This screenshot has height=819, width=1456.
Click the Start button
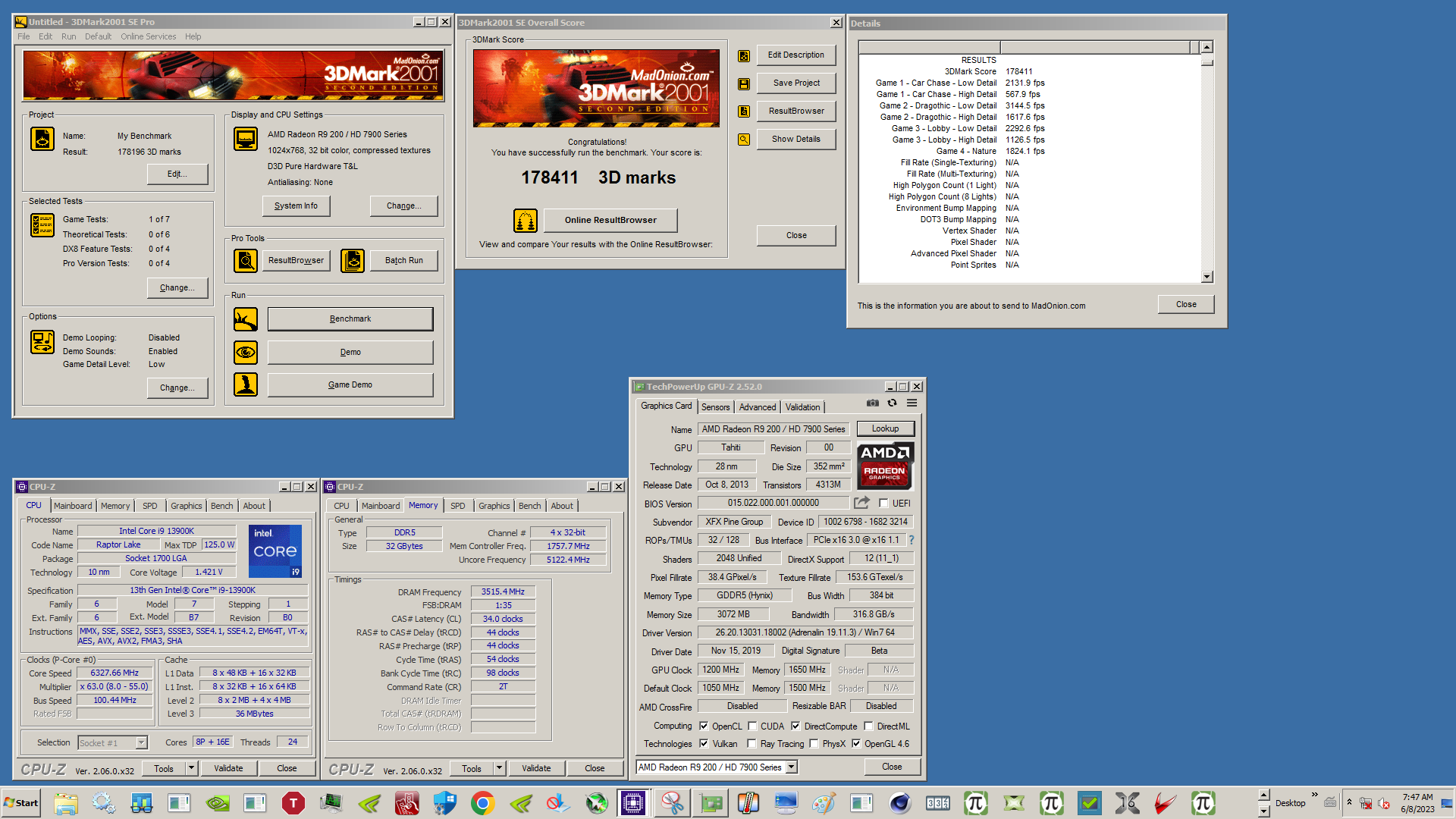pyautogui.click(x=21, y=803)
